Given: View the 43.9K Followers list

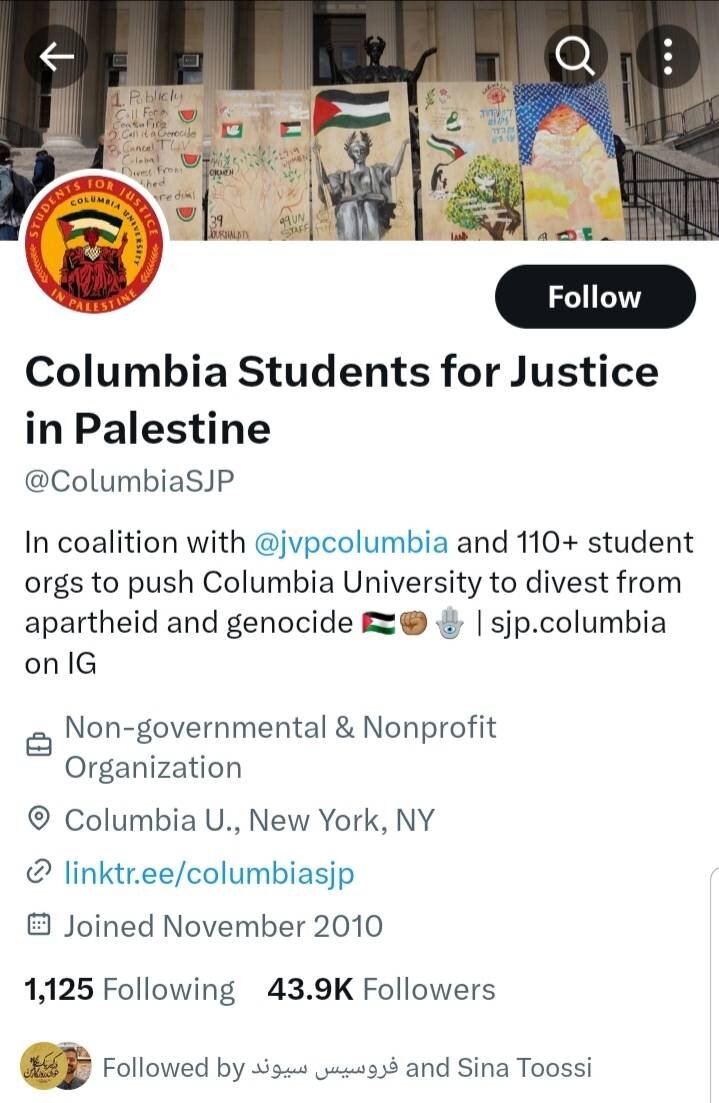Looking at the screenshot, I should (x=381, y=990).
